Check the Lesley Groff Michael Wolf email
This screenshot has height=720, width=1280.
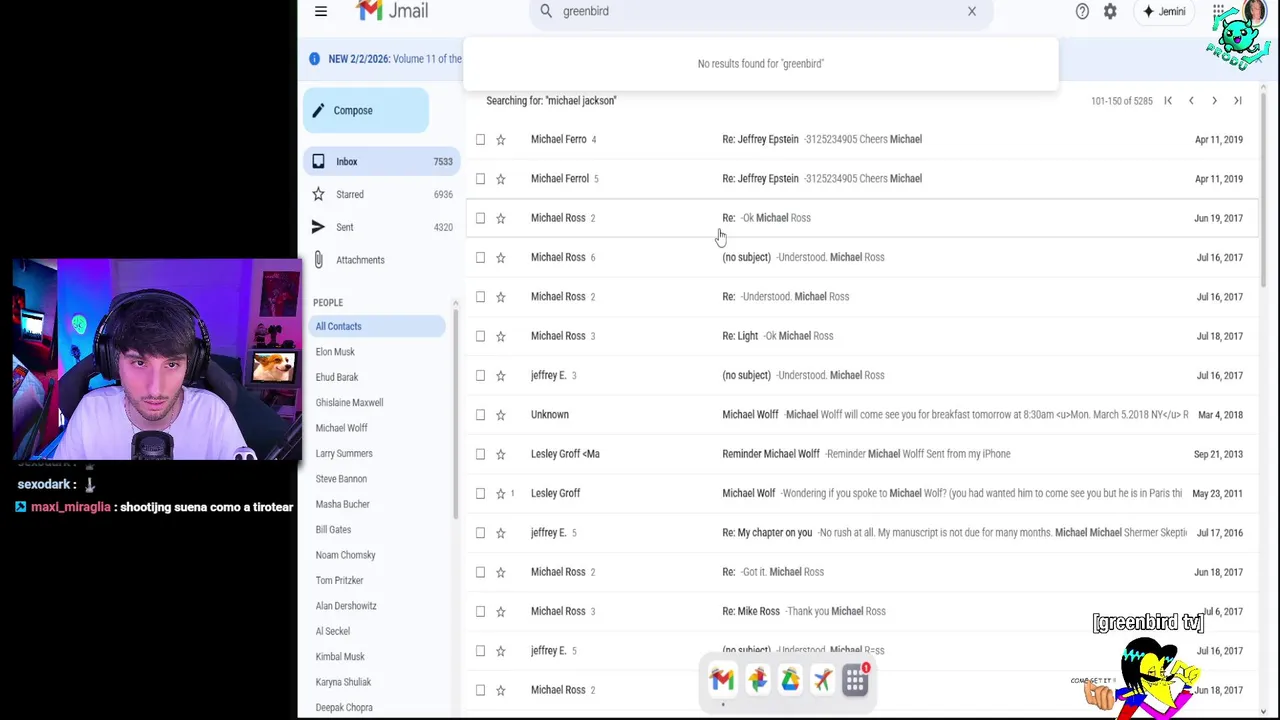(480, 493)
